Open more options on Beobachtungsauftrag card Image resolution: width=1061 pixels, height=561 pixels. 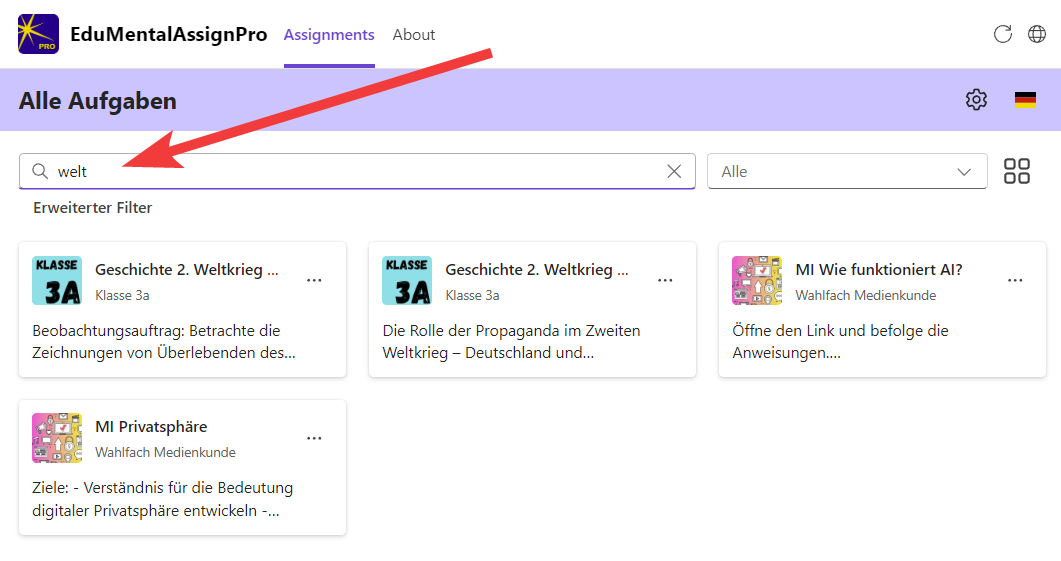pyautogui.click(x=314, y=280)
